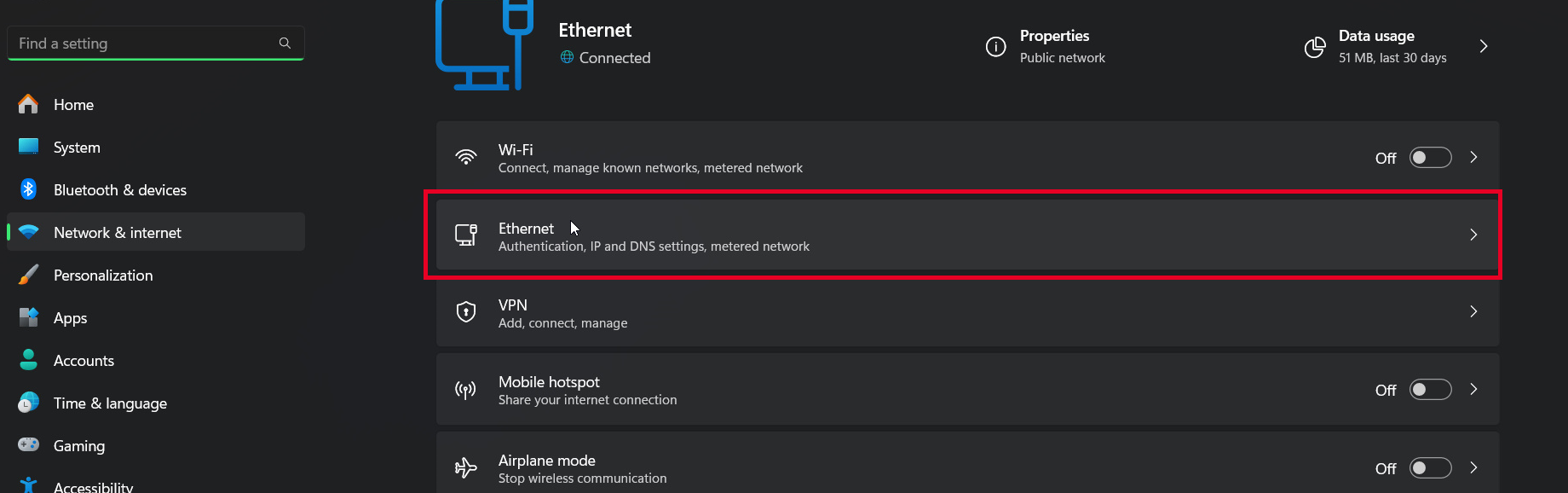The width and height of the screenshot is (1568, 493).
Task: Enable the Mobile hotspot switch
Action: tap(1430, 390)
